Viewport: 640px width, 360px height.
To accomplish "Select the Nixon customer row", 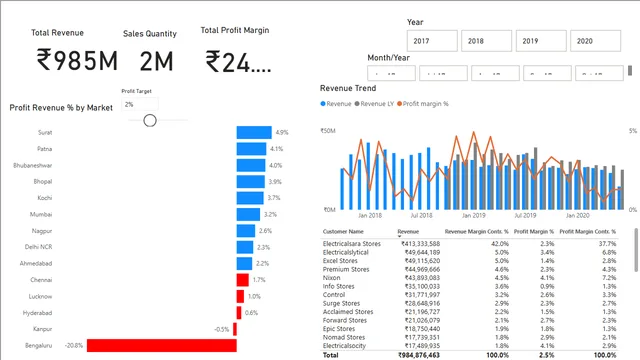I will pos(469,278).
